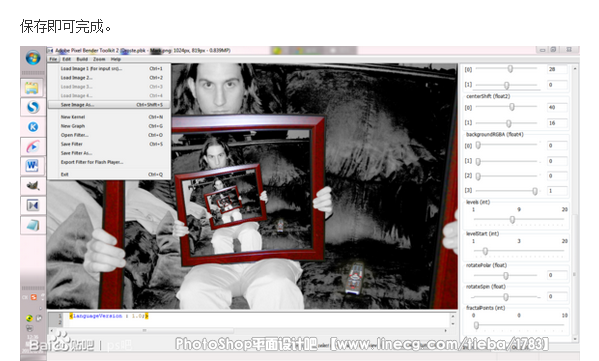This screenshot has width=599, height=361.
Task: Open the media player icon in the sidebar
Action: [x=33, y=146]
